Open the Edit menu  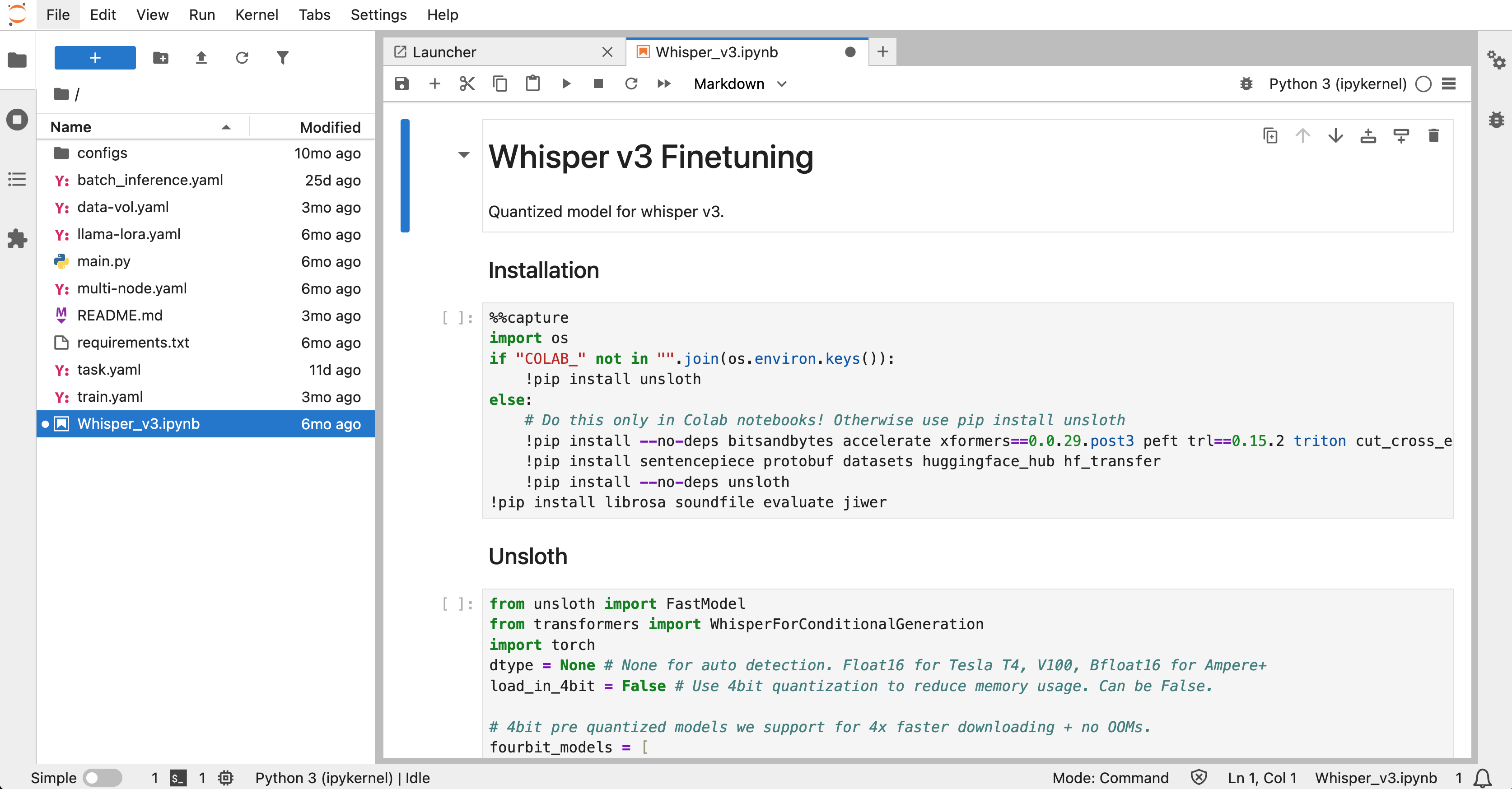103,14
